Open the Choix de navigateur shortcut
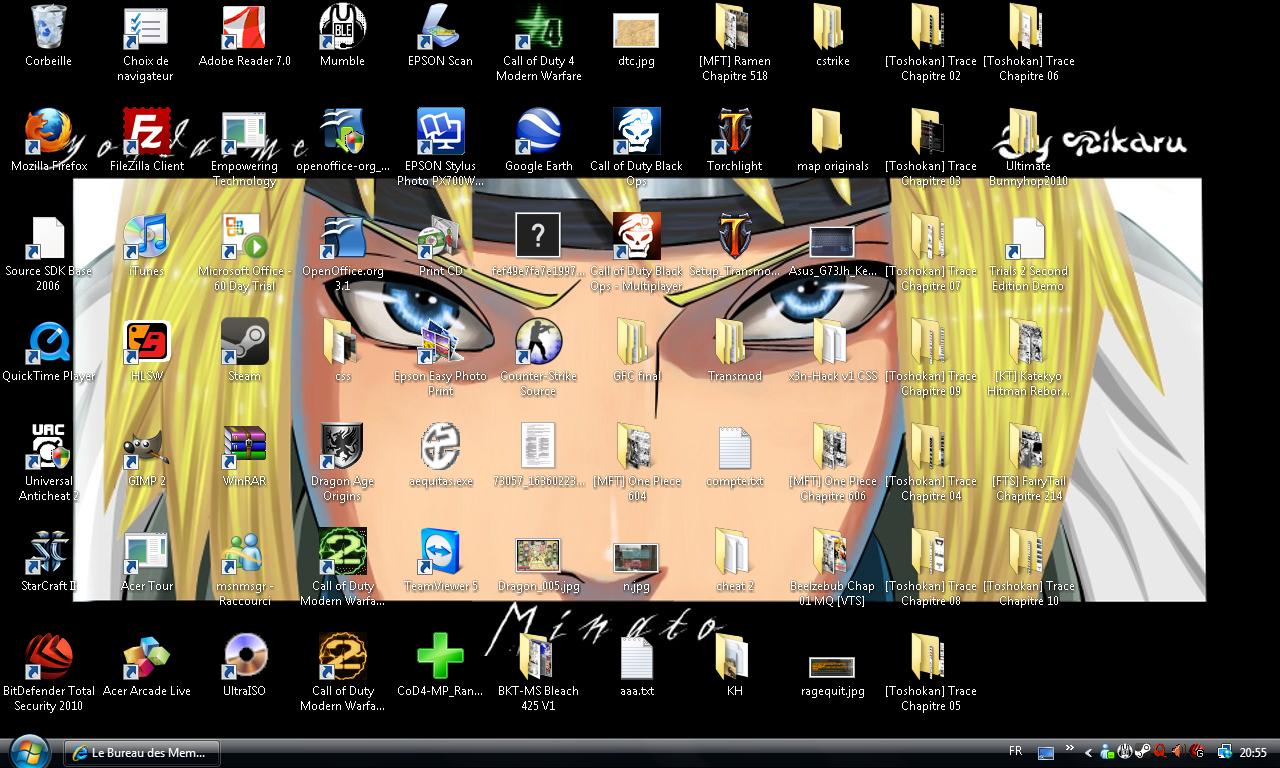The height and width of the screenshot is (768, 1280). pyautogui.click(x=146, y=27)
